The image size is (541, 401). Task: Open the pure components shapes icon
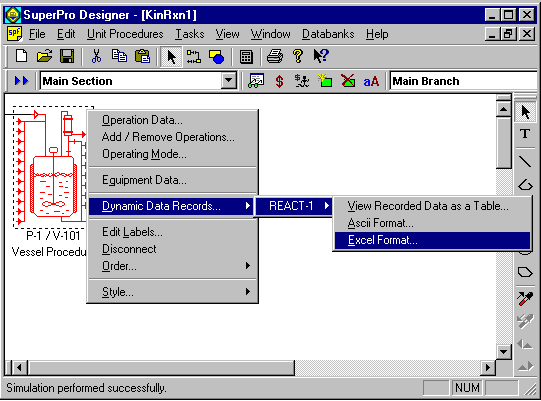(216, 57)
